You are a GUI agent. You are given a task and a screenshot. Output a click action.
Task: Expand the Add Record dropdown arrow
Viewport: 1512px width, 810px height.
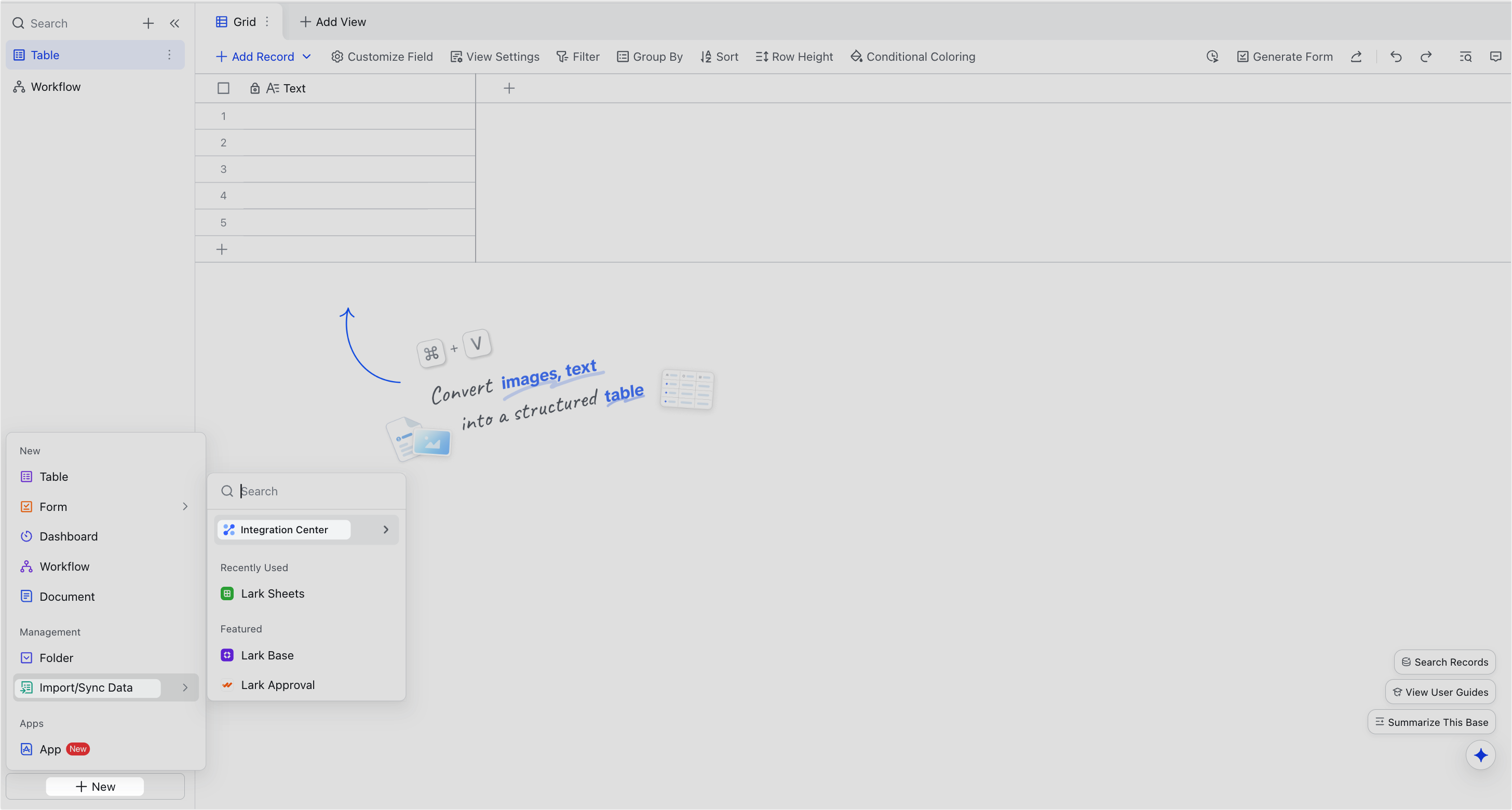pyautogui.click(x=306, y=57)
